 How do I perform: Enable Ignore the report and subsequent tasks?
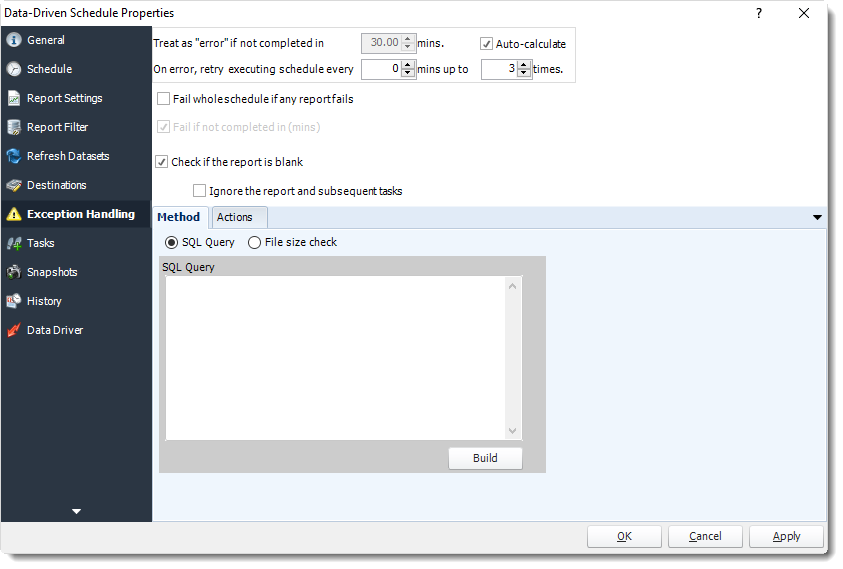(x=199, y=191)
